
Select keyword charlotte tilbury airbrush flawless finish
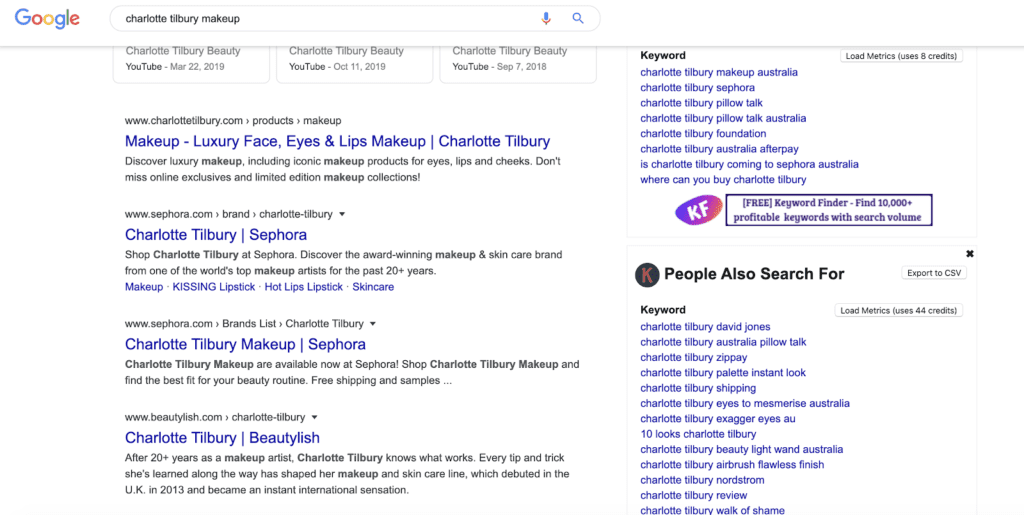[x=732, y=465]
